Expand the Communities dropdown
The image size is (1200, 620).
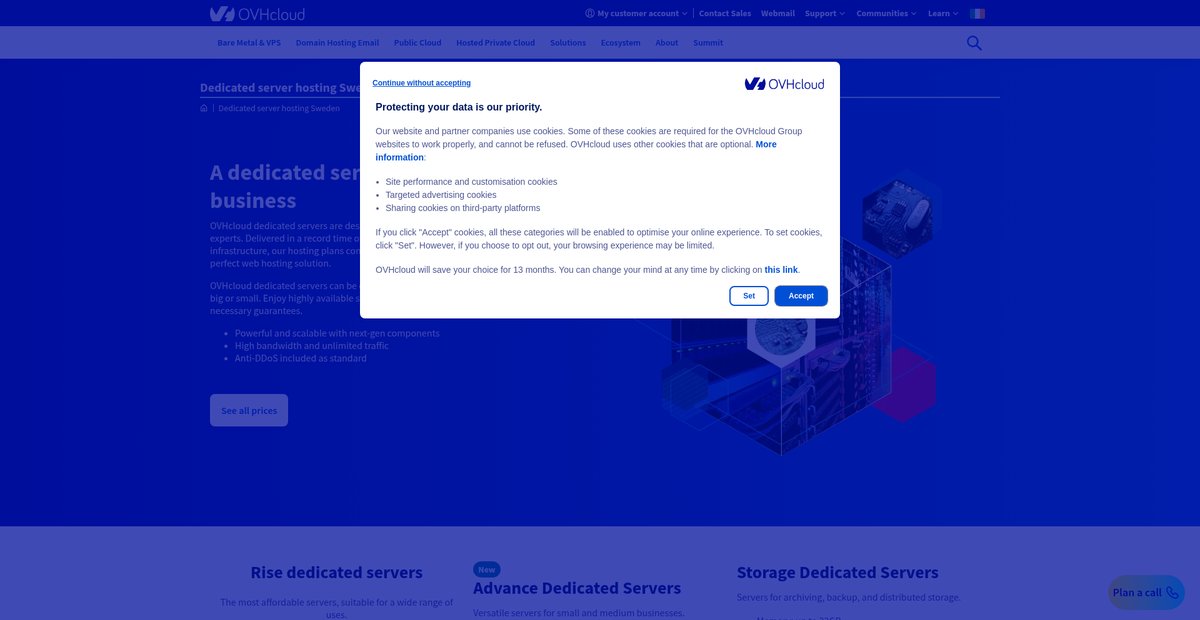(x=887, y=14)
